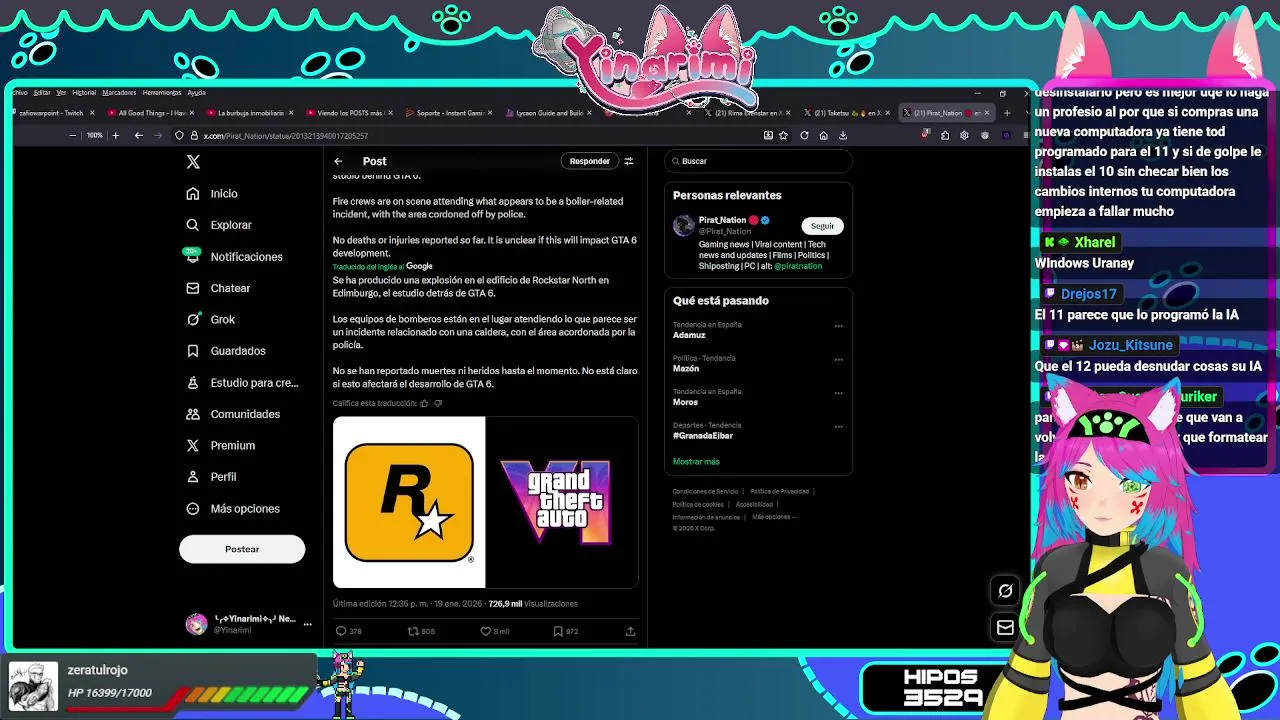
Task: Open Explorar in the X sidebar
Action: (x=219, y=225)
